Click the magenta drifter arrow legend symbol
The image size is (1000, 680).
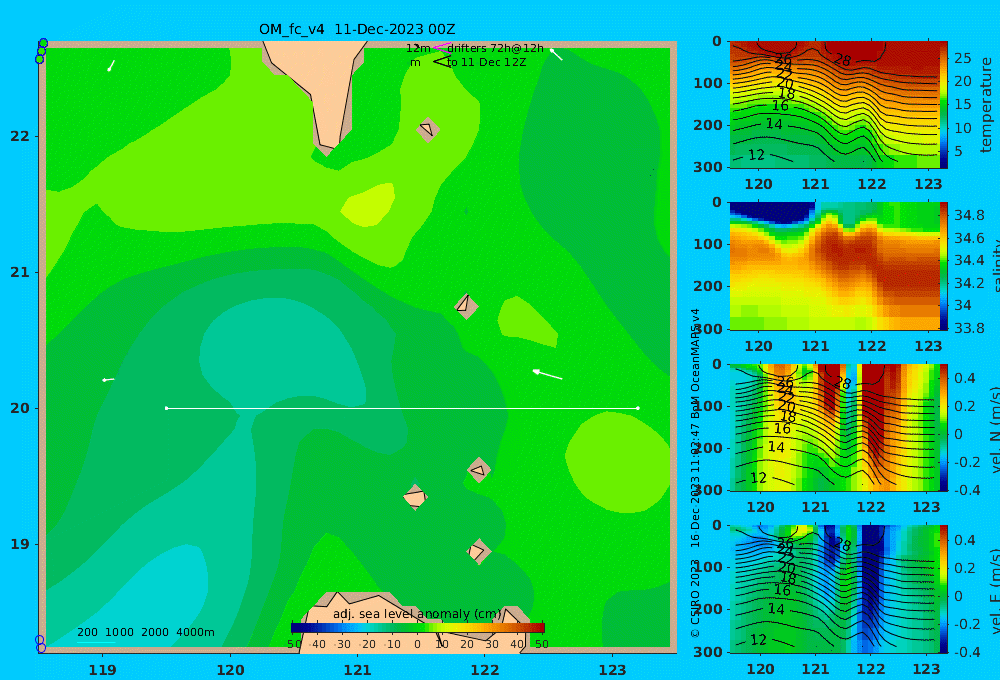point(442,47)
